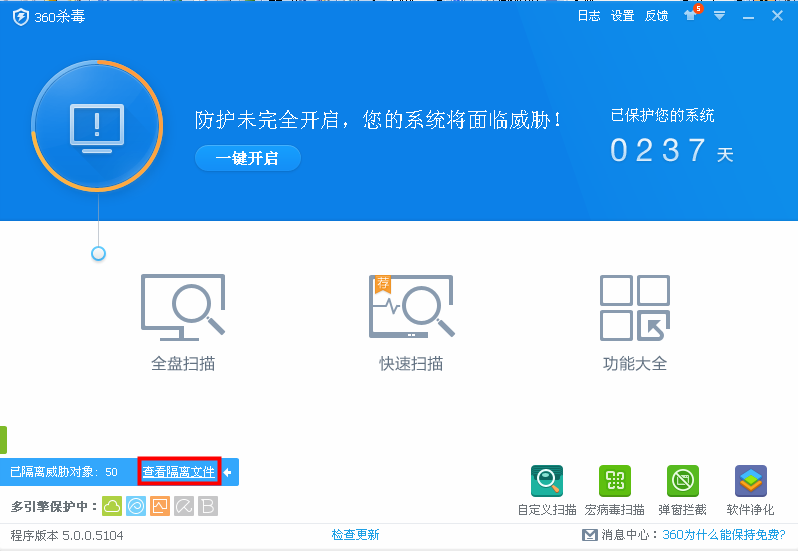Click the small circle timeline node
The image size is (798, 551).
tap(98, 253)
